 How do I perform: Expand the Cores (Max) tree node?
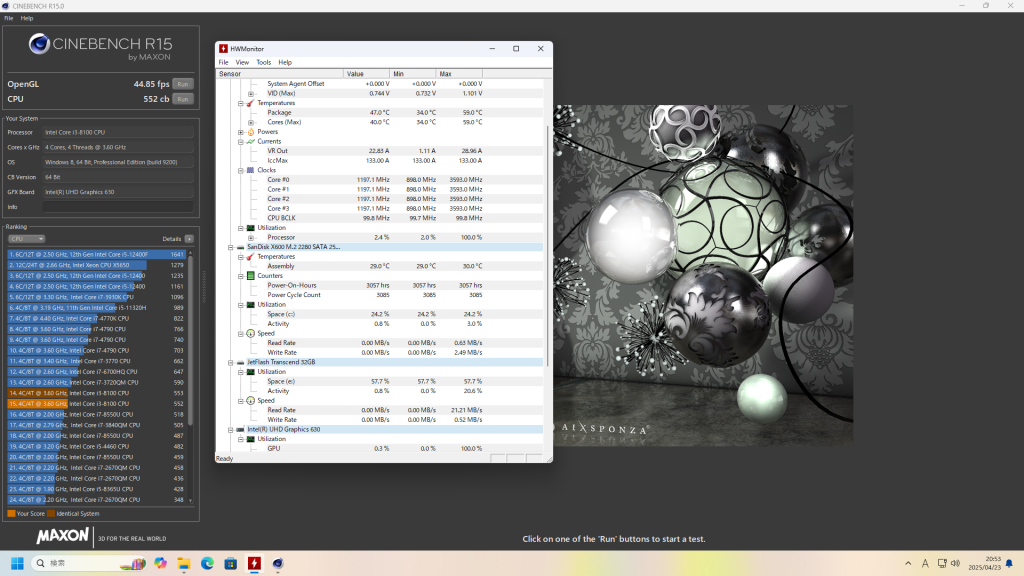click(250, 122)
